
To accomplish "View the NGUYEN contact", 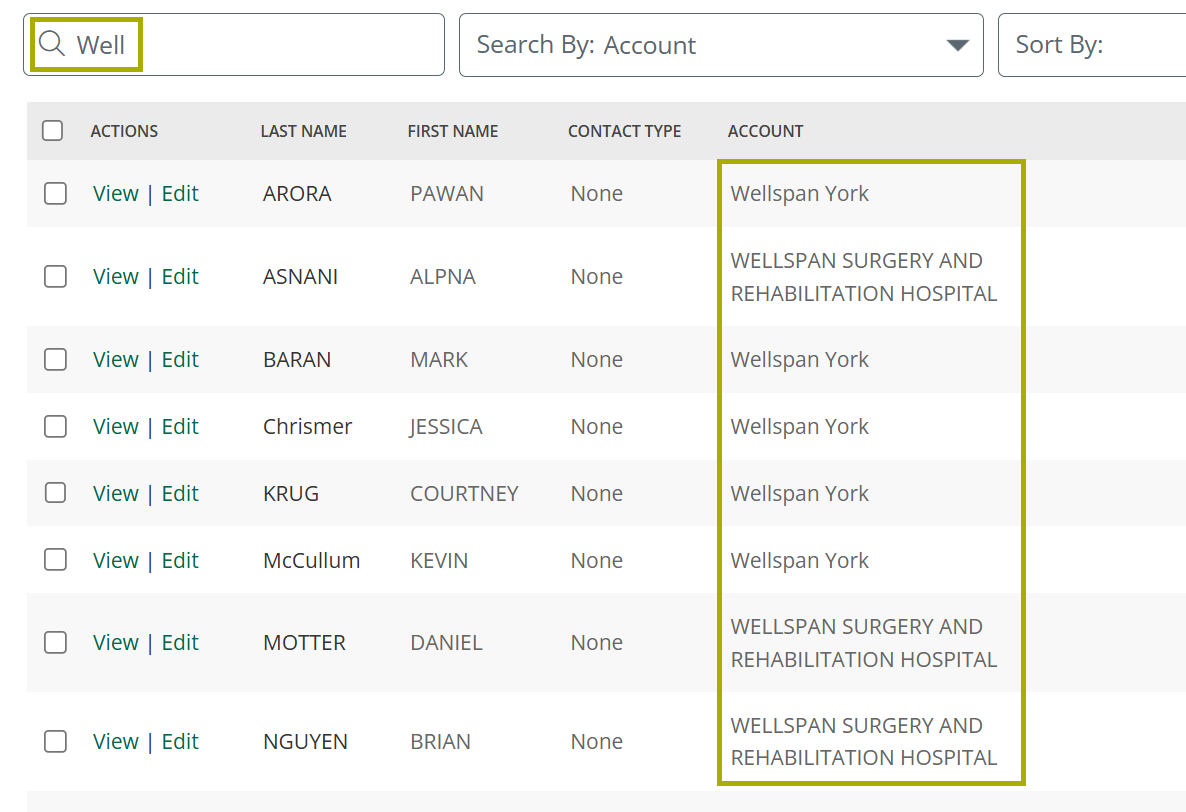I will [x=116, y=742].
